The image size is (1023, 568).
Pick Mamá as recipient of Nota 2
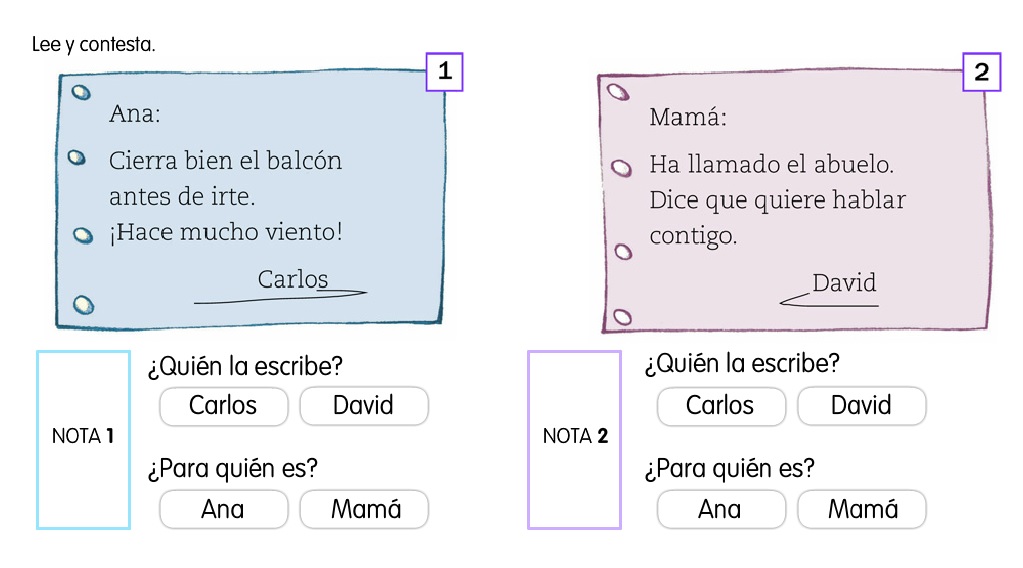[861, 510]
